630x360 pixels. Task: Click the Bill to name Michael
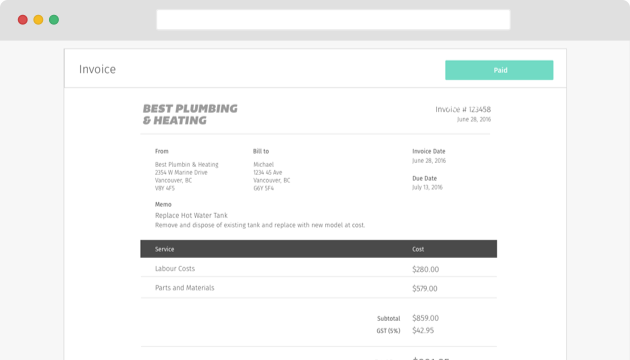click(x=264, y=164)
